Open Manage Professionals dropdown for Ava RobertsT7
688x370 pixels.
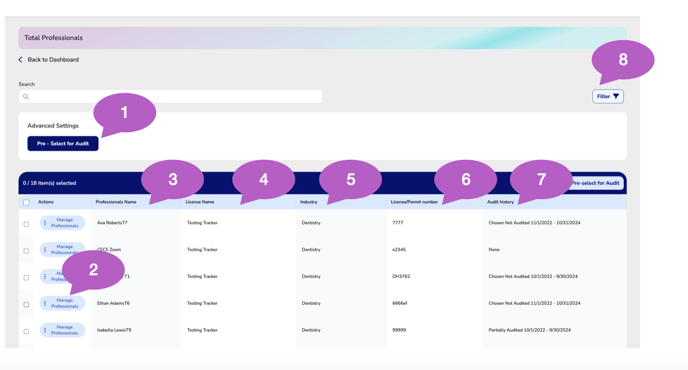[x=62, y=223]
